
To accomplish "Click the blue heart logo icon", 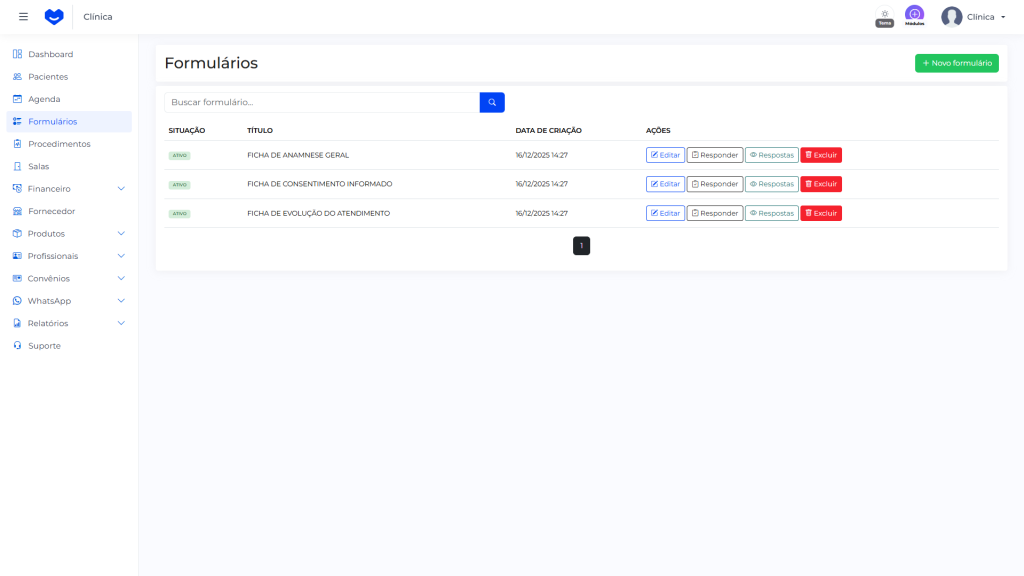I will pos(54,17).
